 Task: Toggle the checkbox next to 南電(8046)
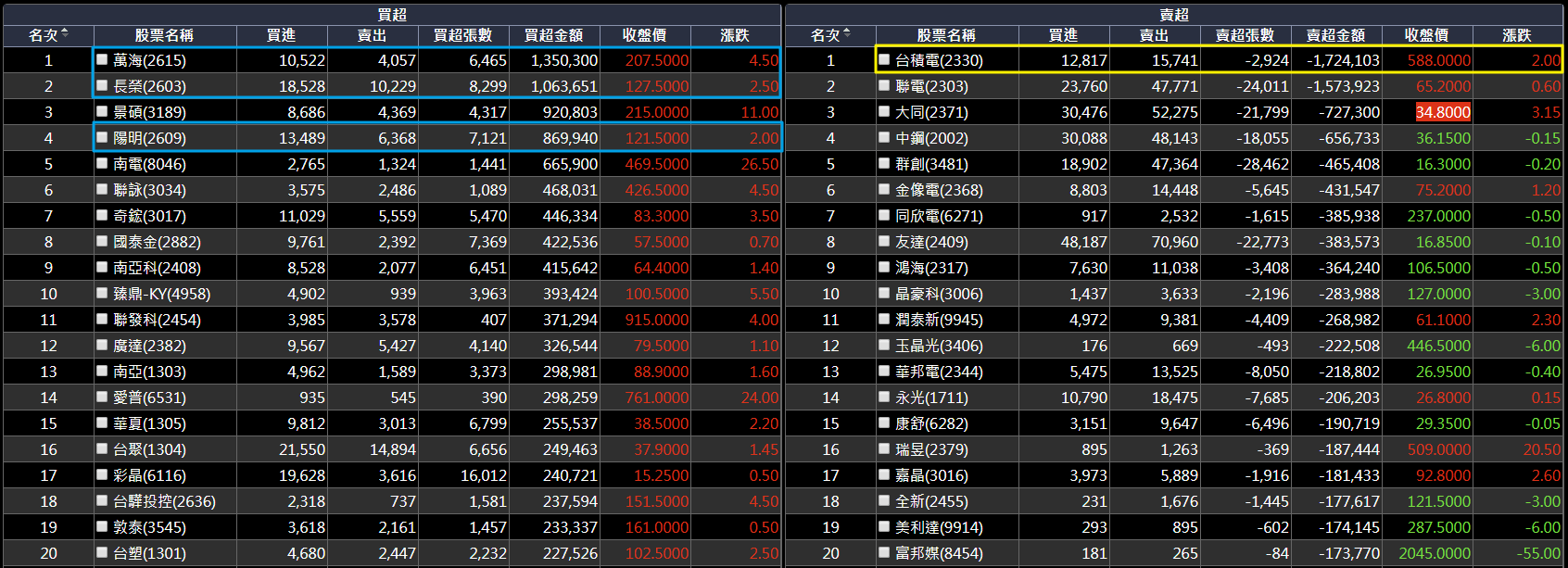click(x=103, y=163)
